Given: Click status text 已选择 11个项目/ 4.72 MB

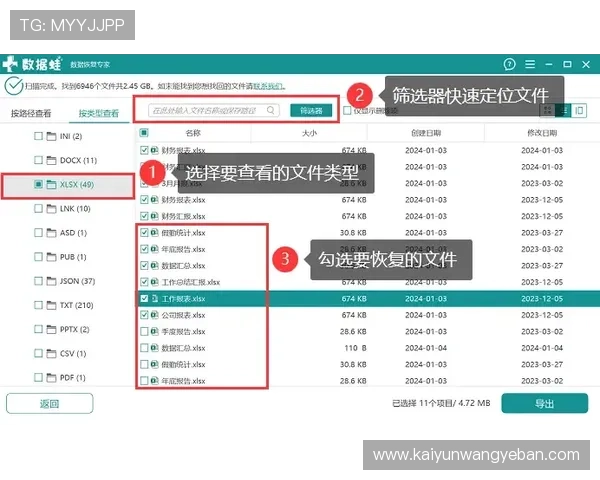Looking at the screenshot, I should (x=441, y=403).
